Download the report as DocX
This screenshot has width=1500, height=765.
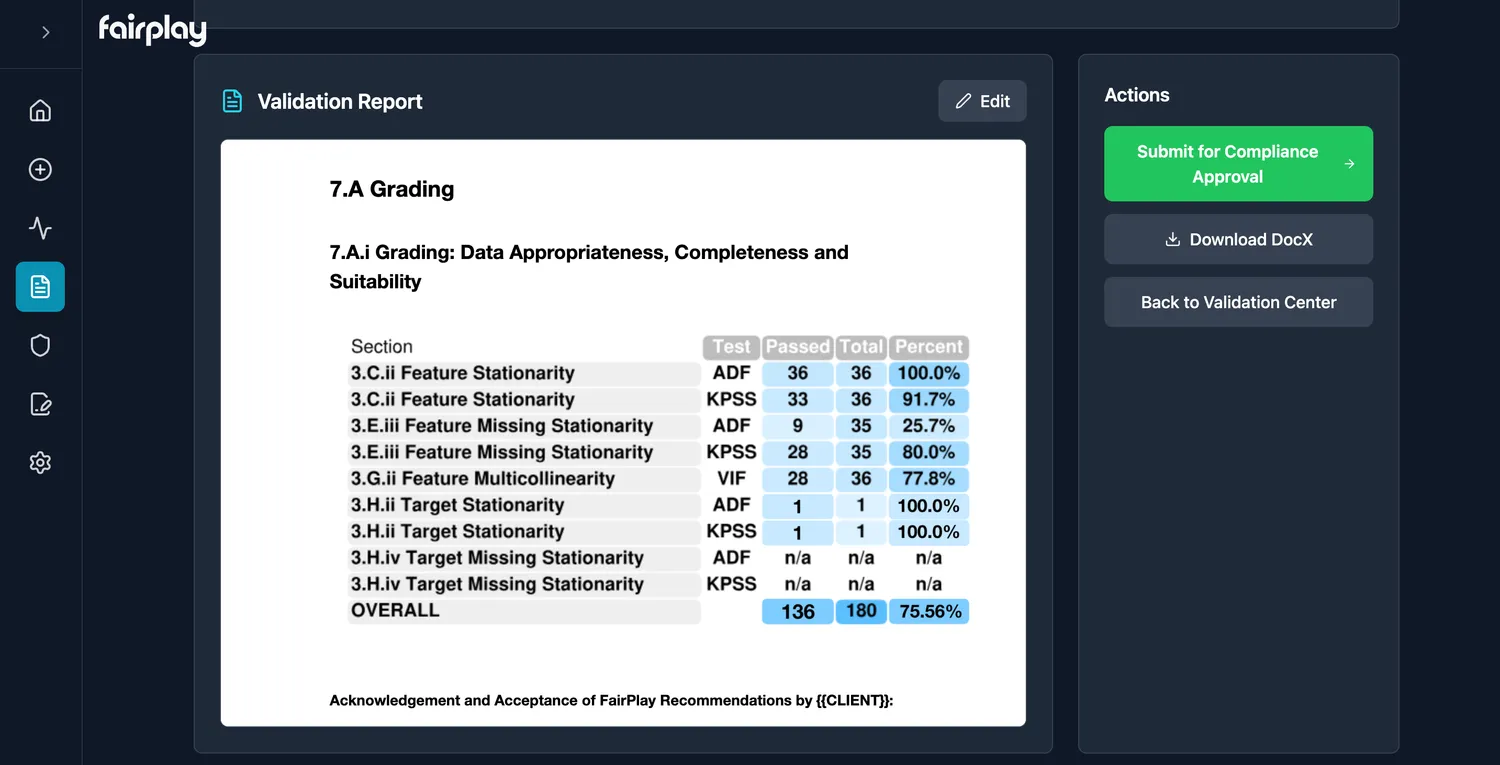(1238, 240)
